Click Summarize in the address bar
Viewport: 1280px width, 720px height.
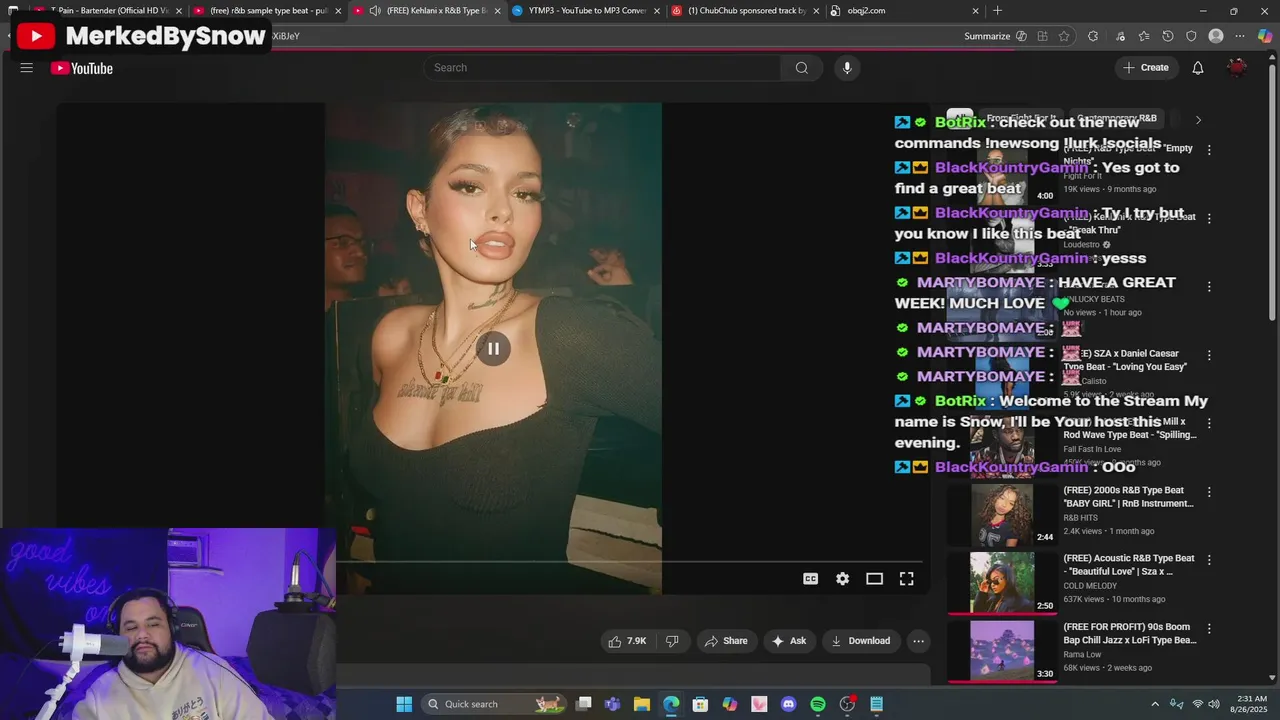(x=987, y=36)
